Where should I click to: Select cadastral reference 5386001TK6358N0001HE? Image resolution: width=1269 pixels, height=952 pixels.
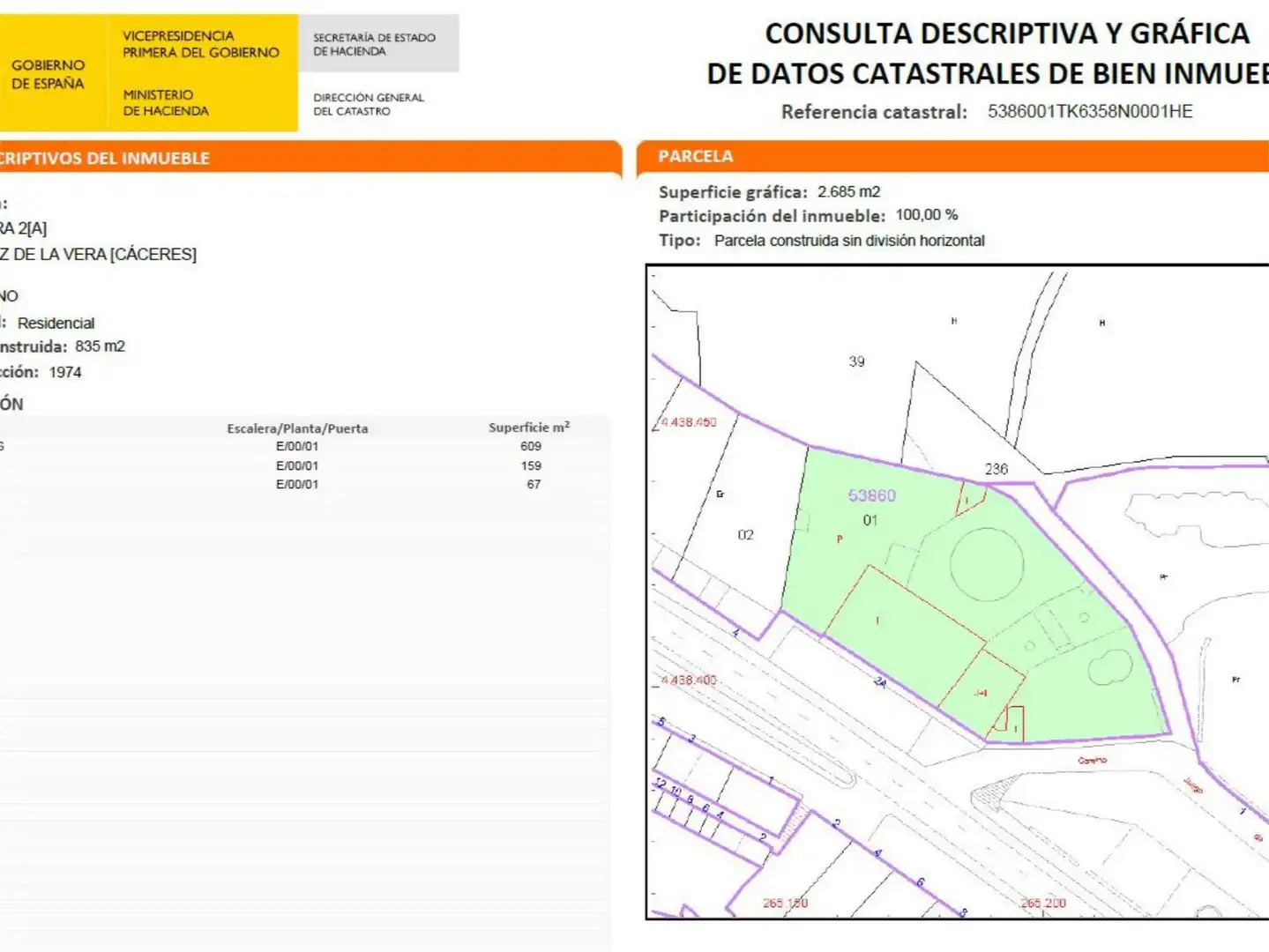(x=1090, y=111)
